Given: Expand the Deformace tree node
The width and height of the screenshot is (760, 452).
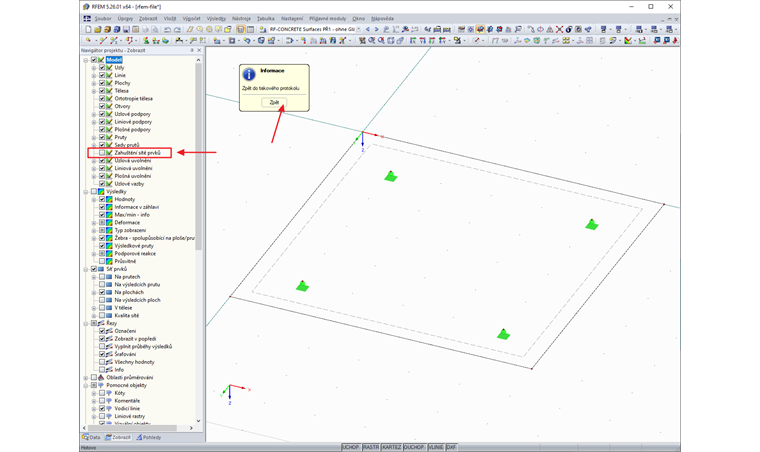Looking at the screenshot, I should click(94, 223).
